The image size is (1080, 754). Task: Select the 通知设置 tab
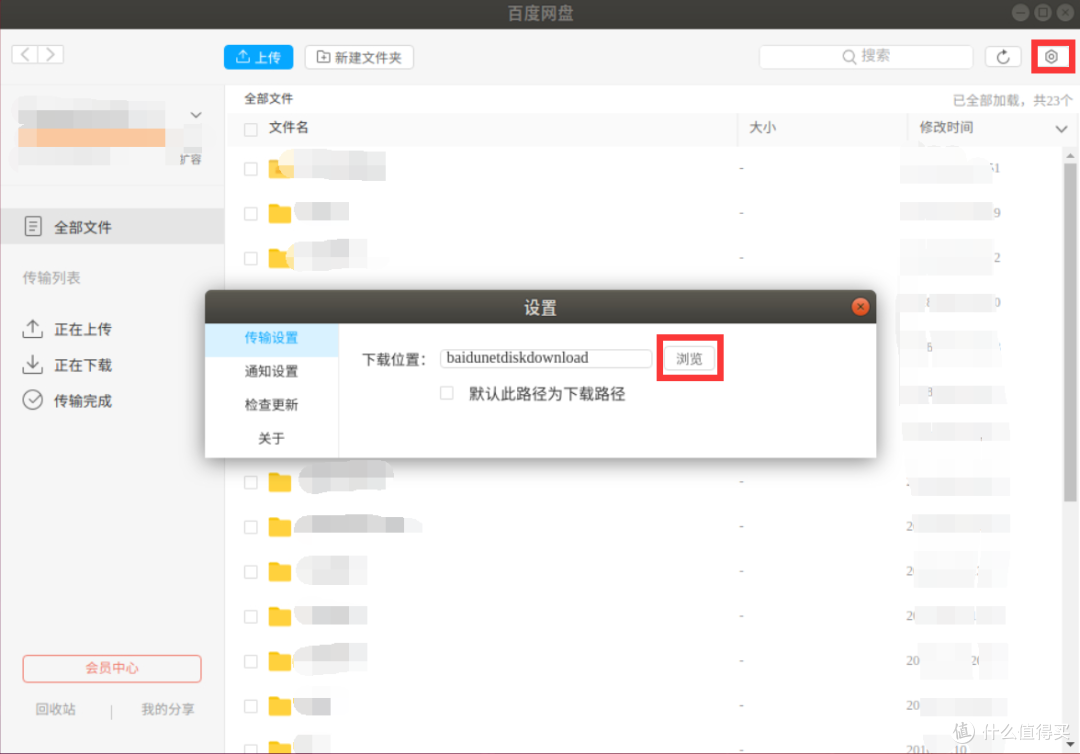[x=271, y=371]
